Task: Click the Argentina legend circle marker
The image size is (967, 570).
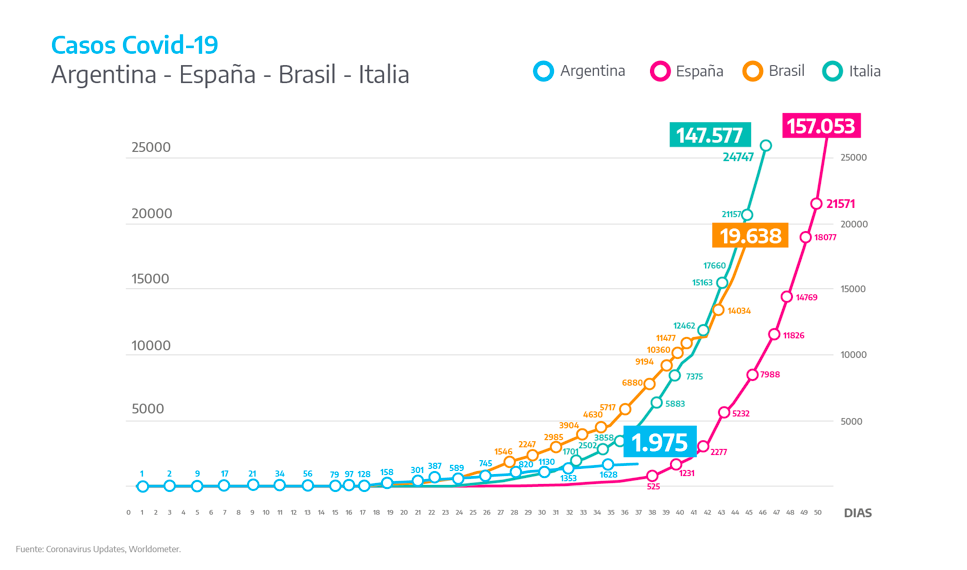Action: click(543, 71)
